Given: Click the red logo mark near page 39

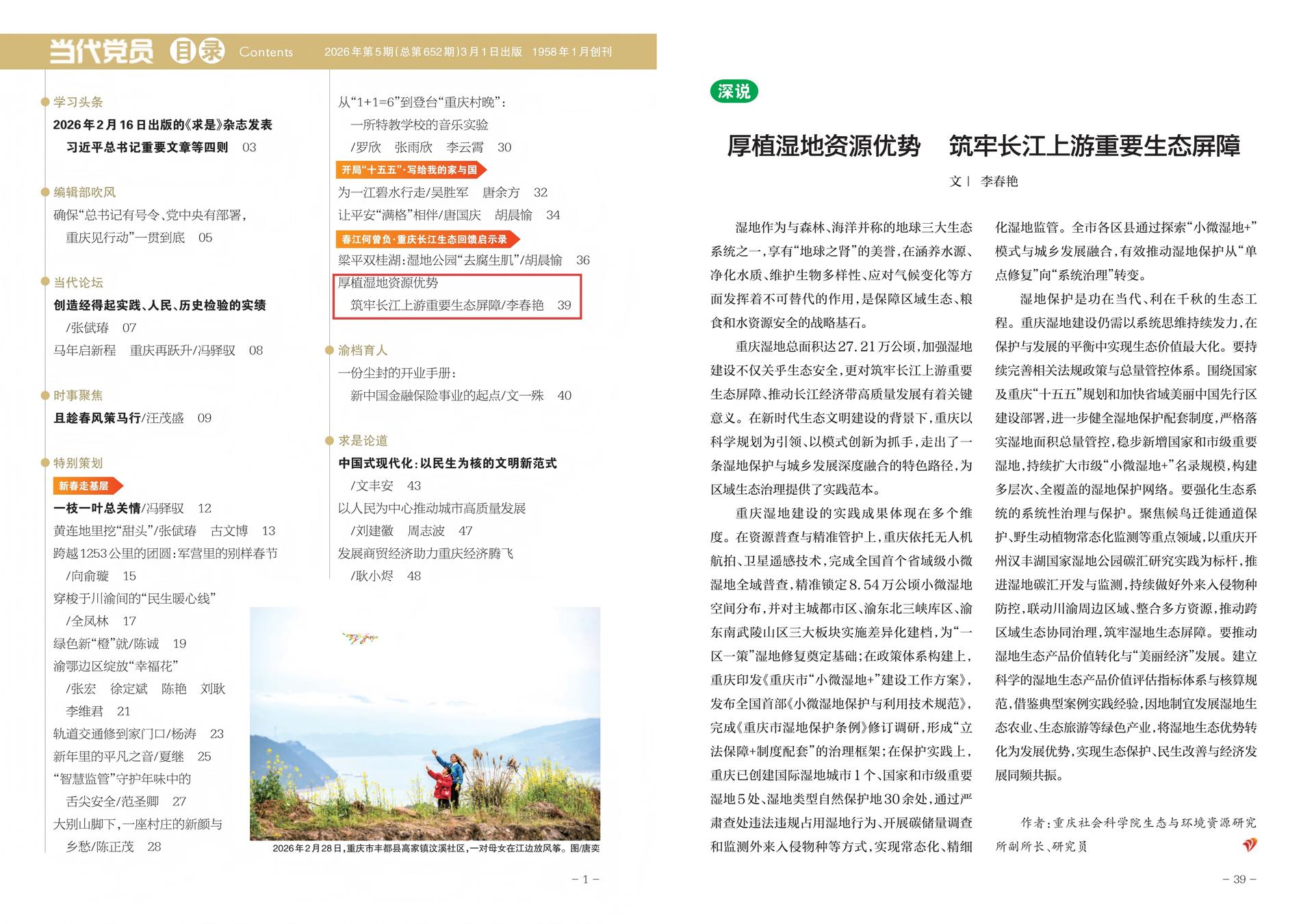Looking at the screenshot, I should 1250,845.
